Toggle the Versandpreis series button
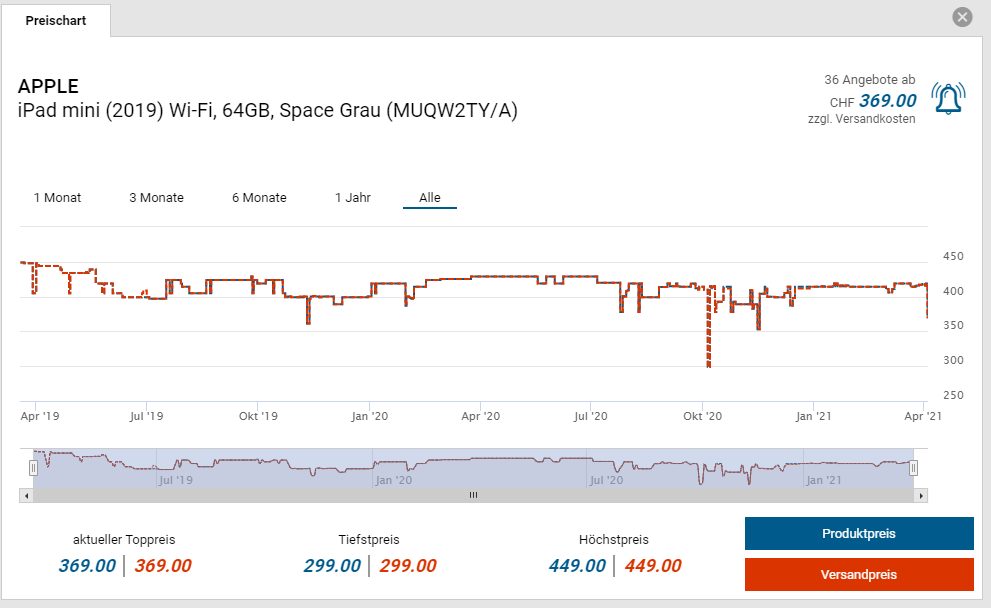 (858, 575)
